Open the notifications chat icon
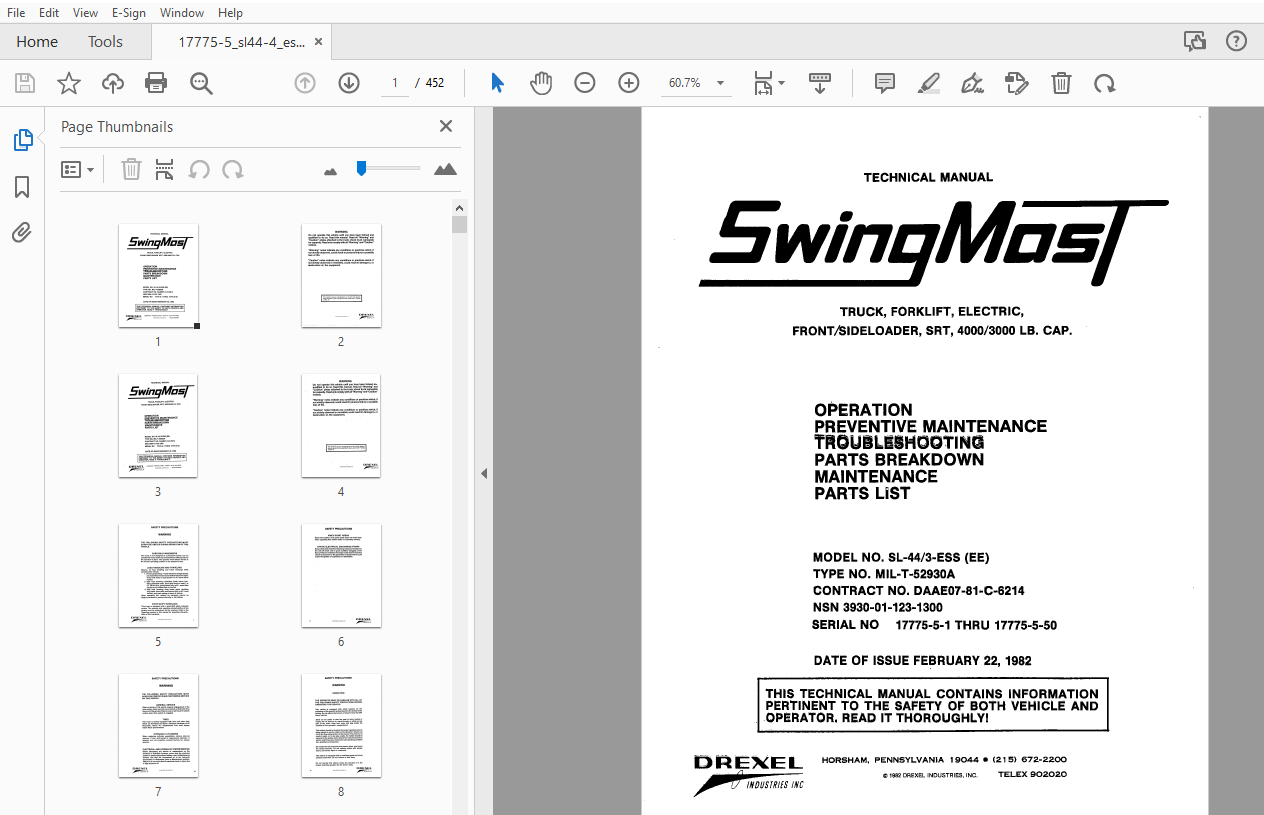 coord(1194,41)
